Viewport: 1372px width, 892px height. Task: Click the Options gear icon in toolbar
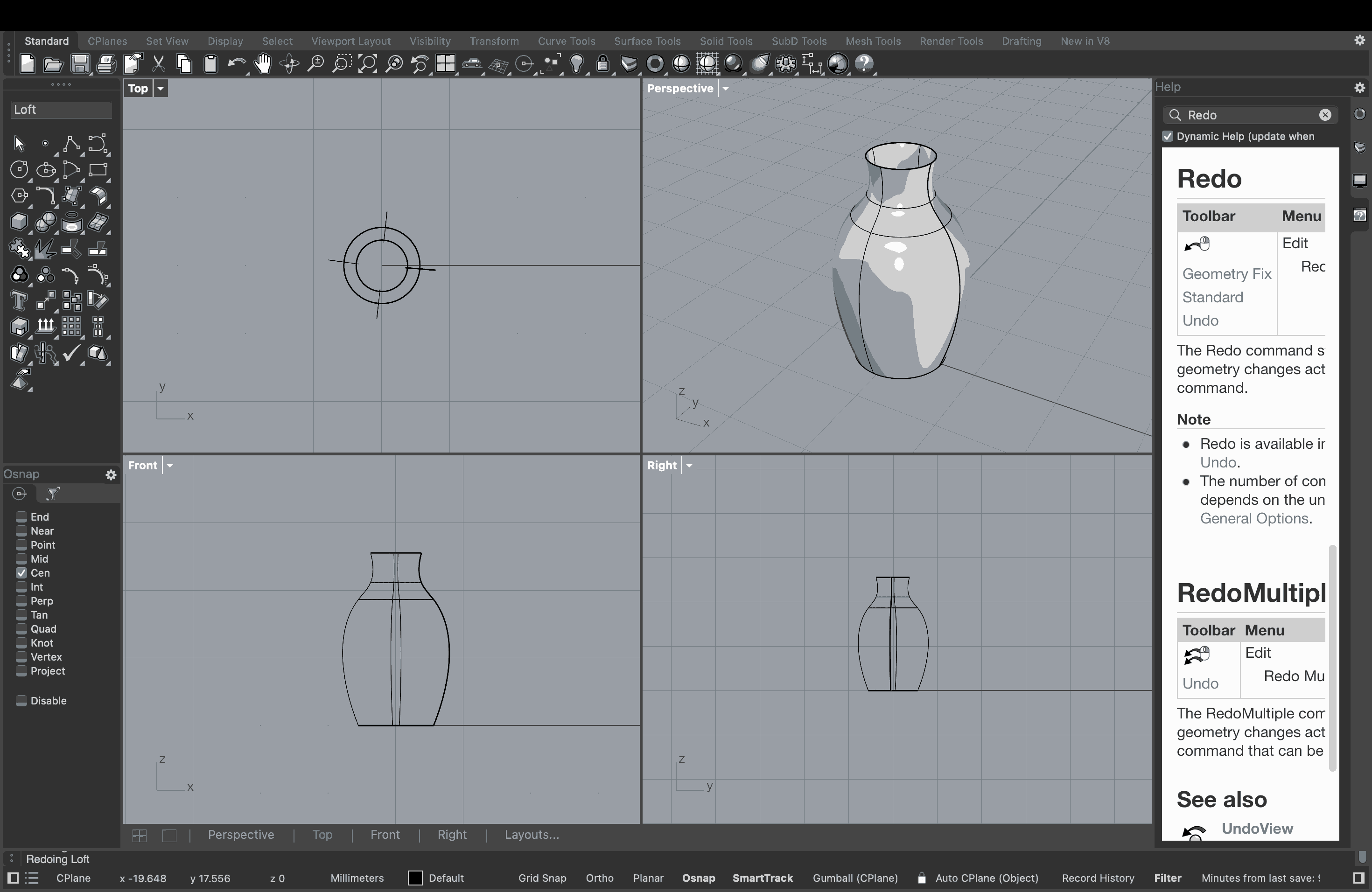coord(786,64)
